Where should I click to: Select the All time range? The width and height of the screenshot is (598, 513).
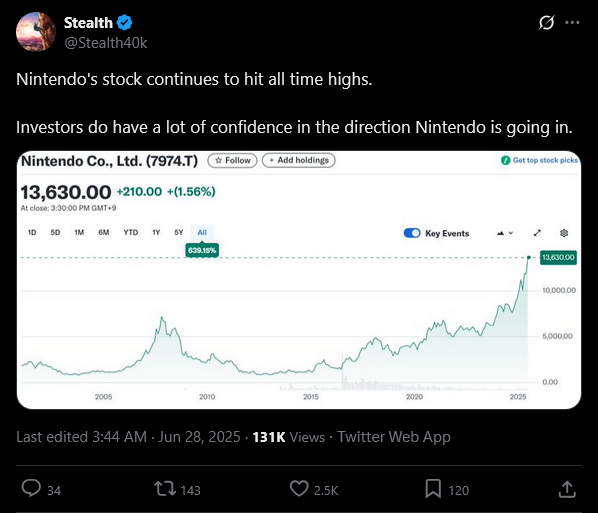tap(202, 232)
